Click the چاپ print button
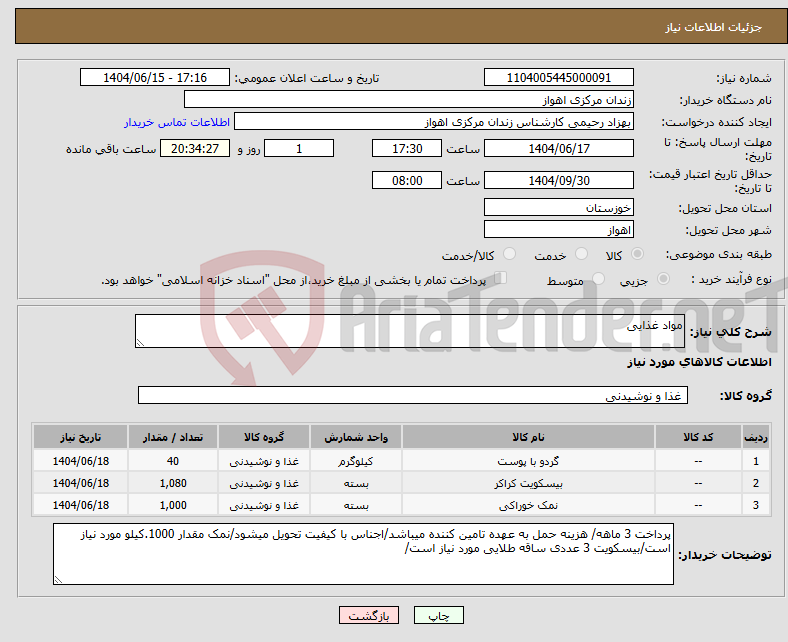 [x=439, y=615]
